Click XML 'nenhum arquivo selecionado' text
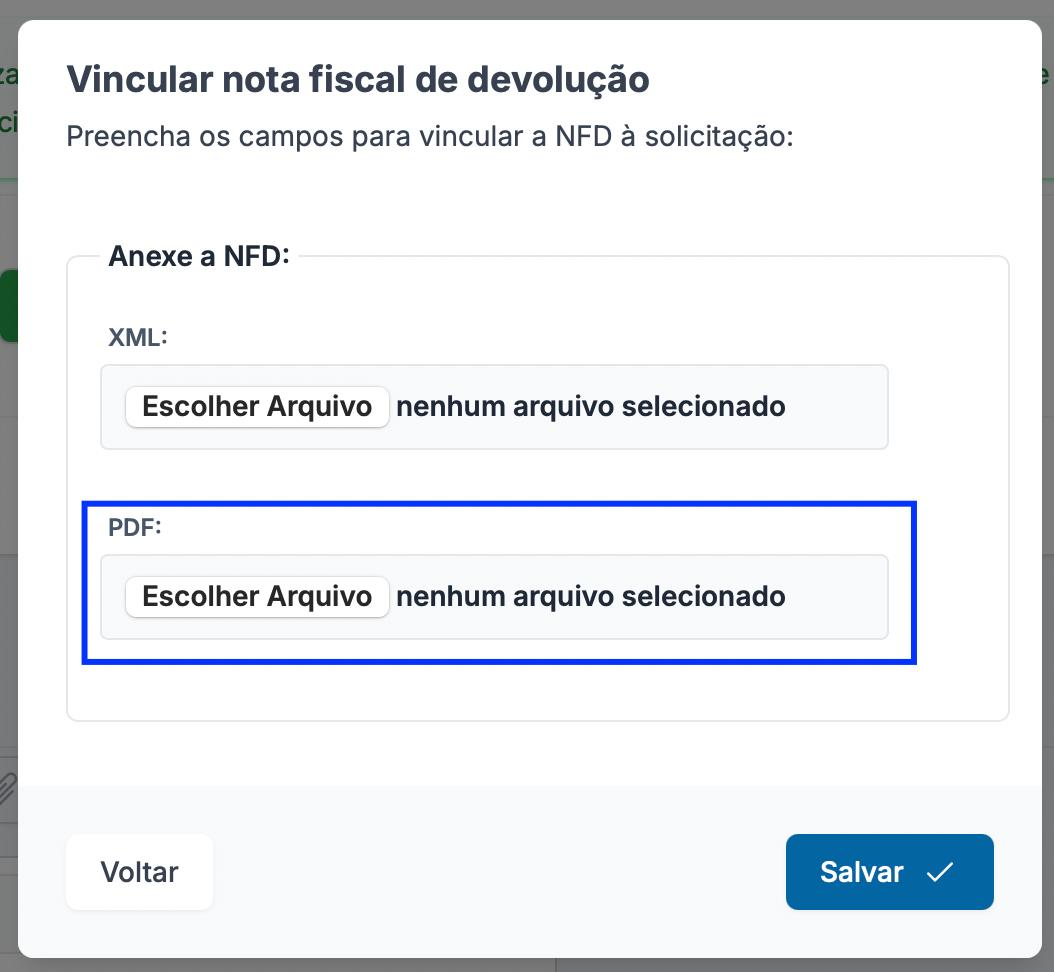This screenshot has height=972, width=1054. click(590, 407)
